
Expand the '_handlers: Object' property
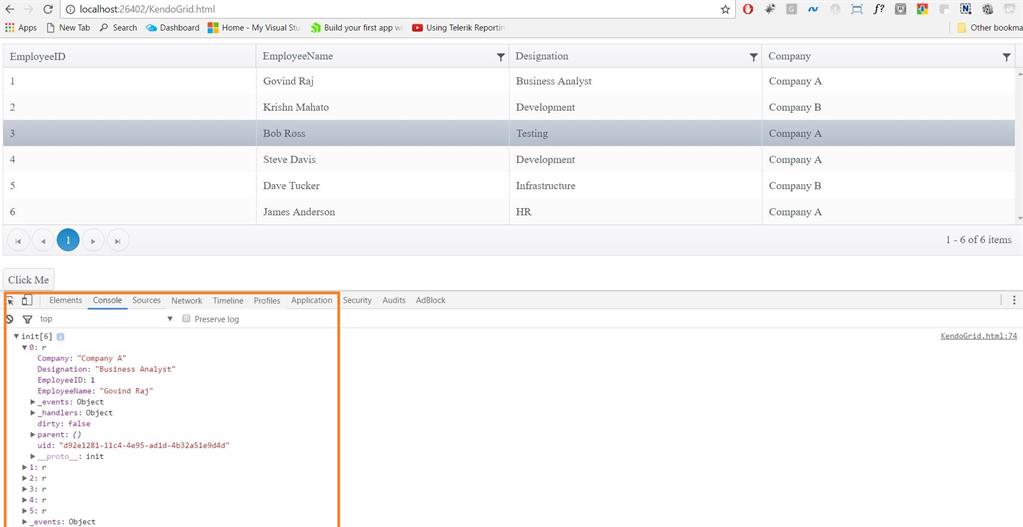(33, 413)
